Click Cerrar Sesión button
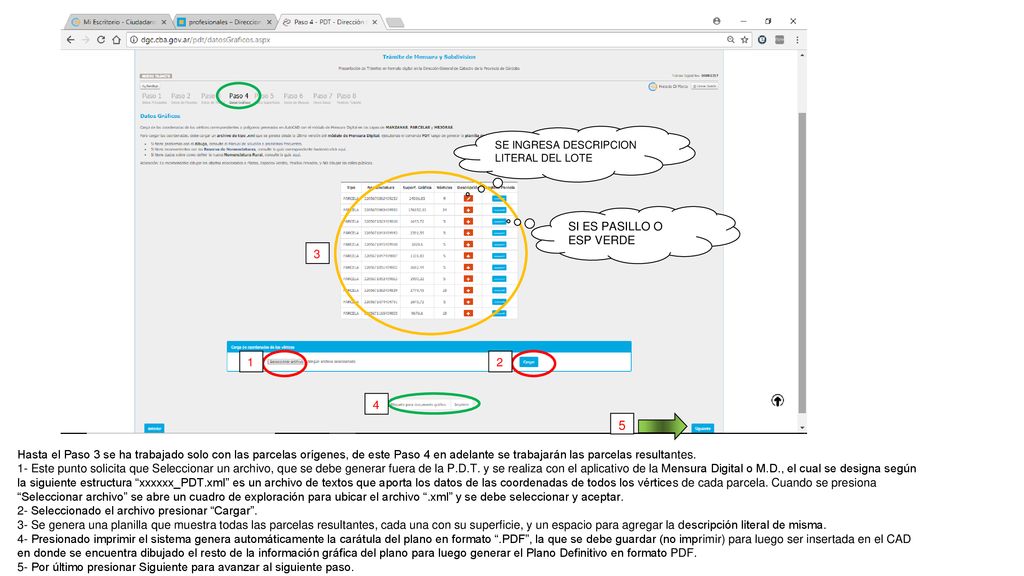The image size is (1024, 576). 705,86
